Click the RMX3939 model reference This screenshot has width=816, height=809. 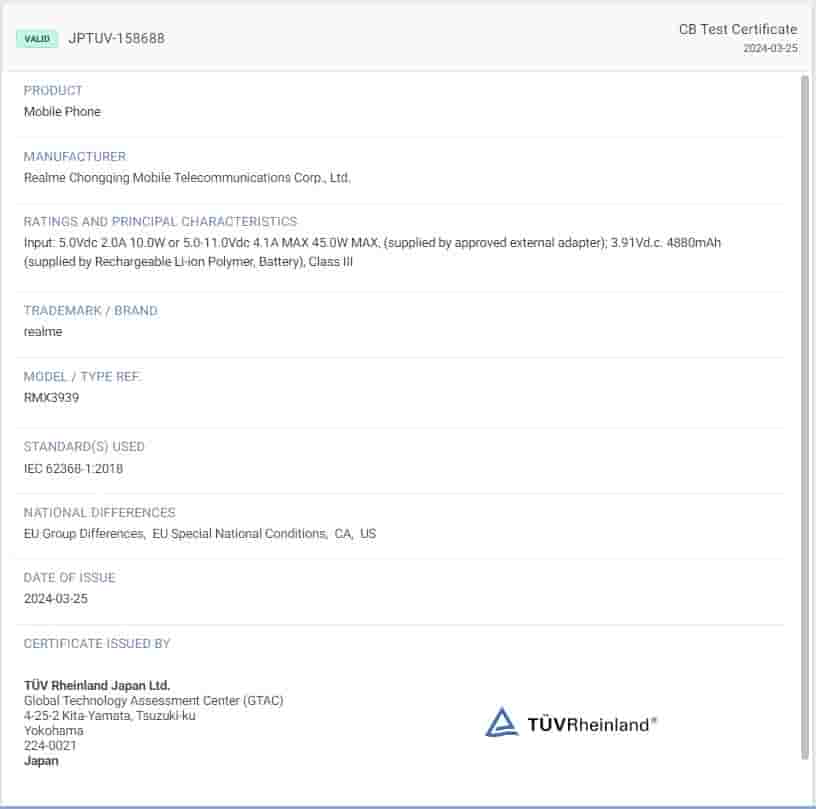(x=51, y=398)
